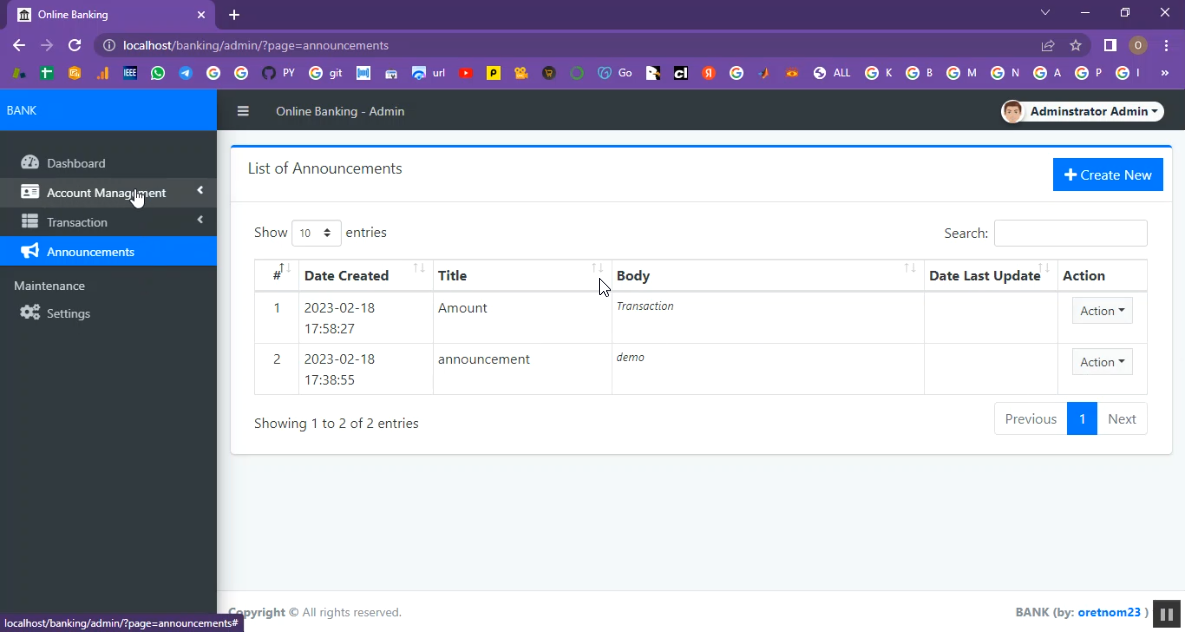This screenshot has width=1185, height=632.
Task: Click the Dashboard speedometer icon
Action: (x=30, y=163)
